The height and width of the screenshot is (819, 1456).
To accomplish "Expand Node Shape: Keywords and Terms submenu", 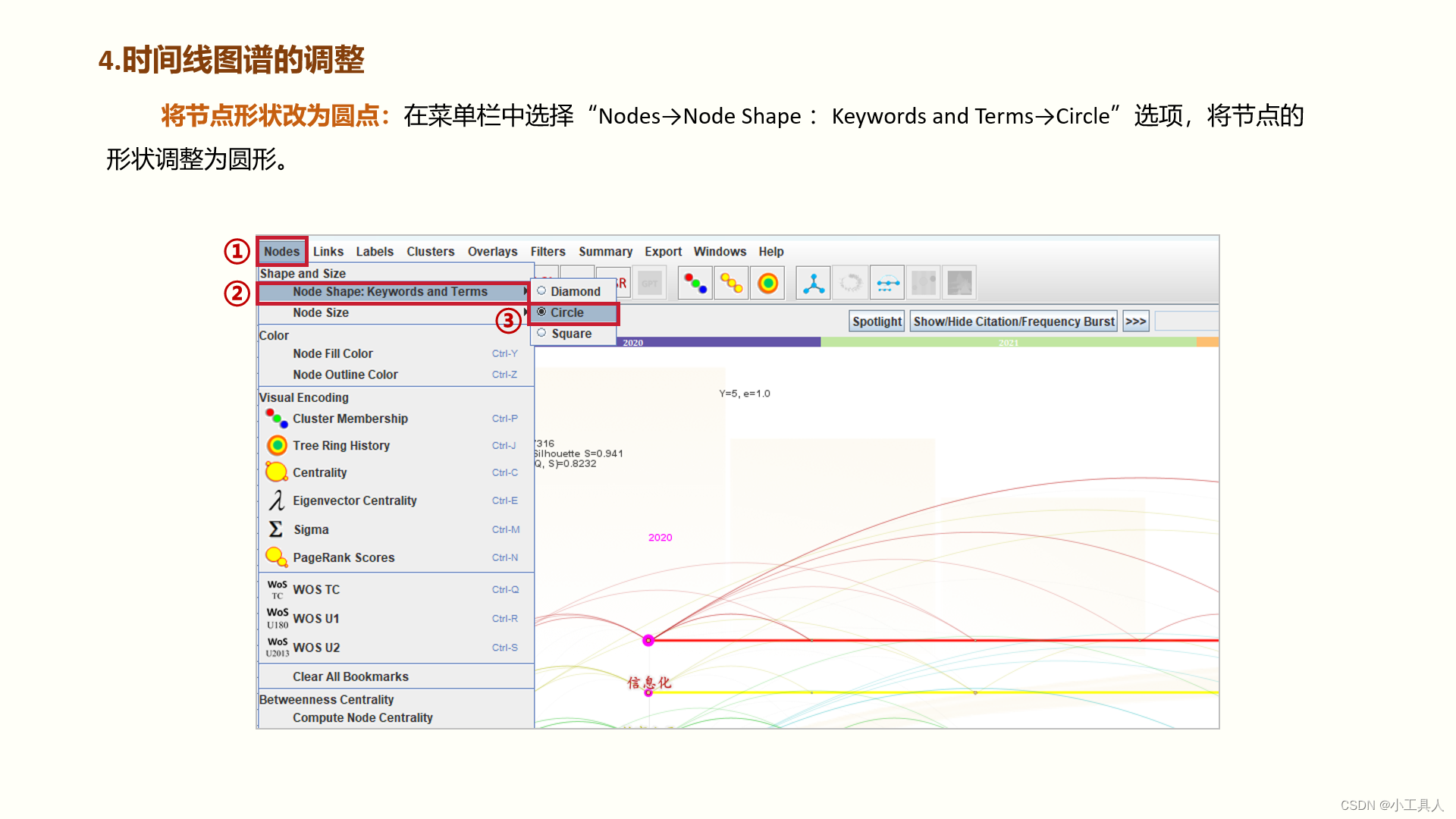I will [390, 292].
